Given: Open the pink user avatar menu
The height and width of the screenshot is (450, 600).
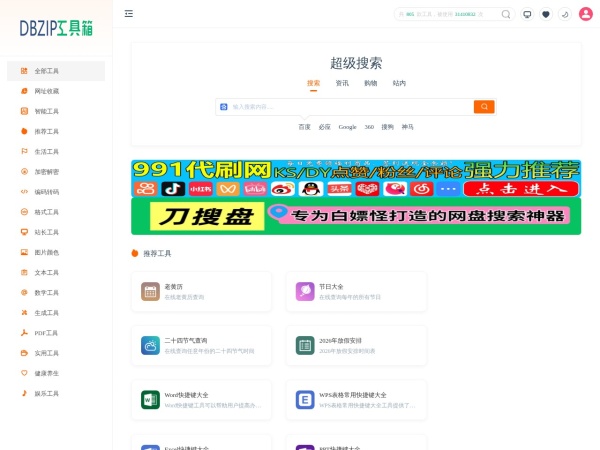Looking at the screenshot, I should click(x=585, y=14).
